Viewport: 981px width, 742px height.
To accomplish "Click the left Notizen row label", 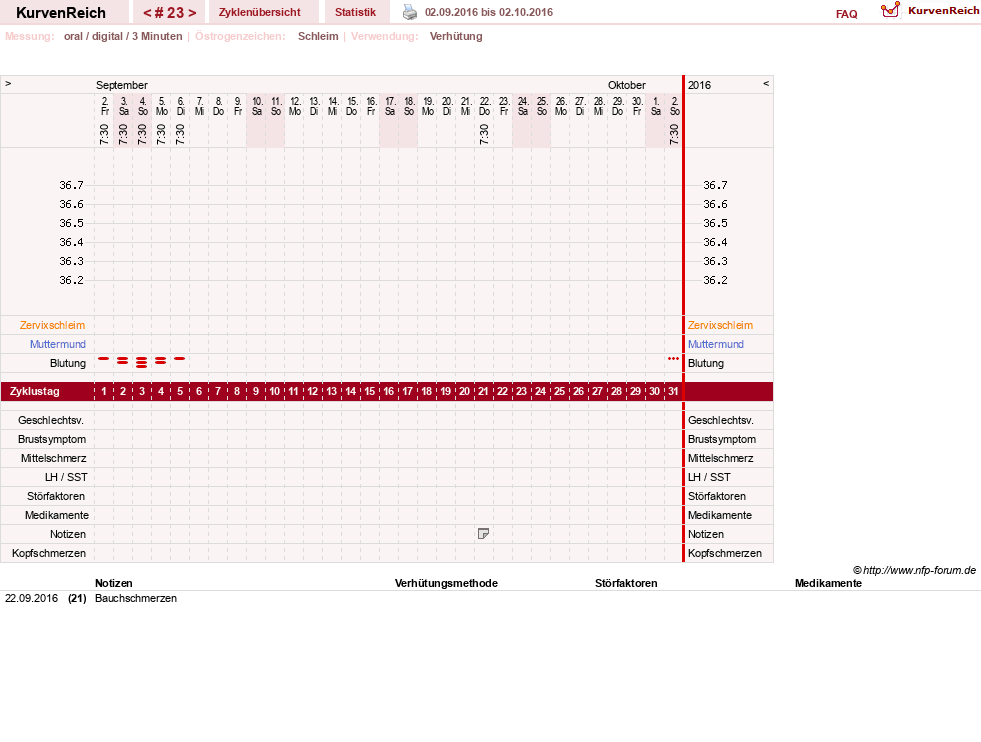I will pyautogui.click(x=68, y=534).
